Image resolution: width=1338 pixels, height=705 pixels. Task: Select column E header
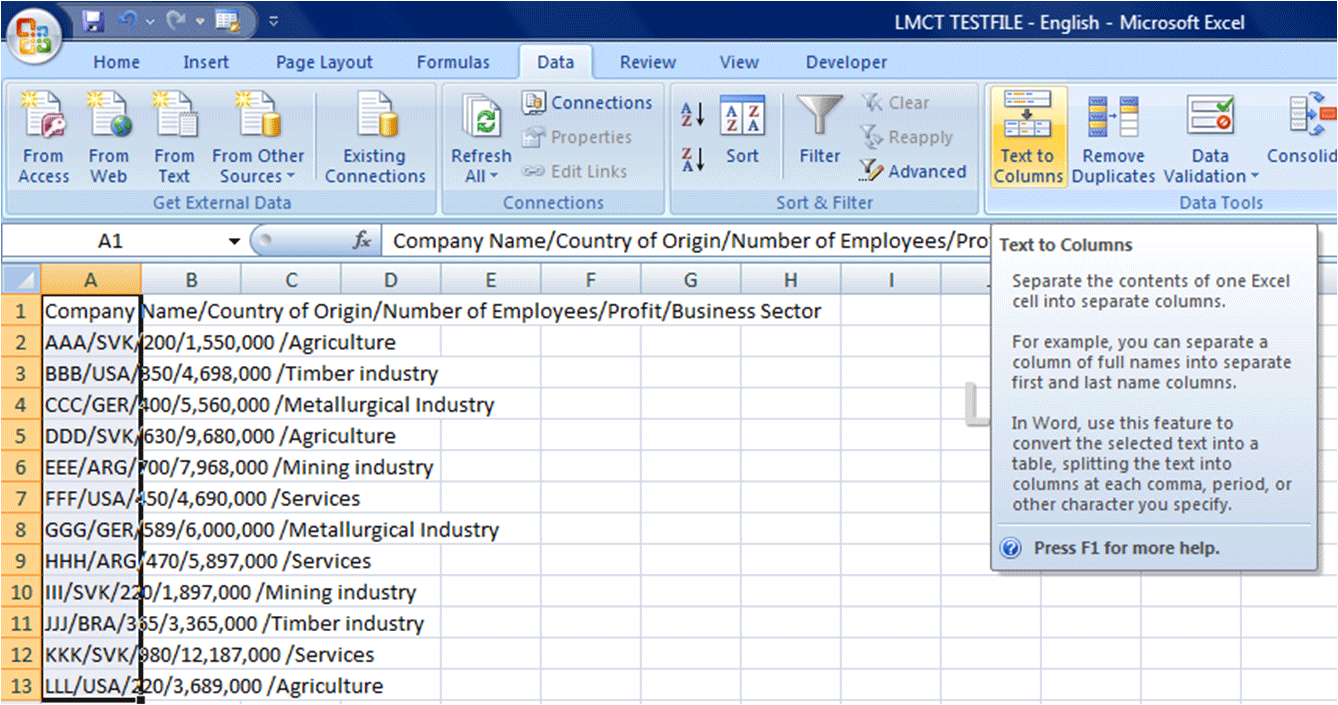(491, 280)
